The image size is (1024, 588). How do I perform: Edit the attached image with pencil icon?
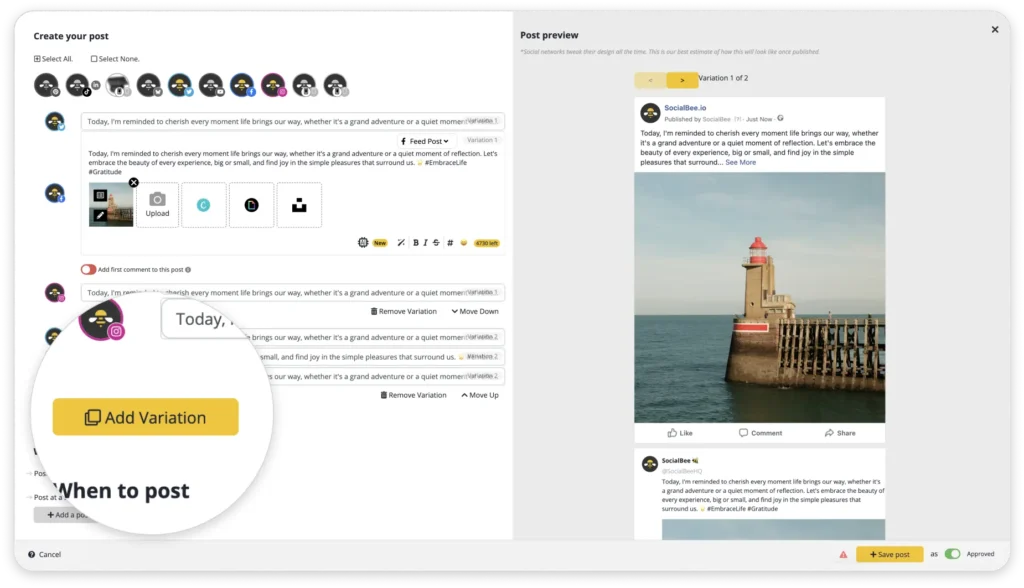100,215
